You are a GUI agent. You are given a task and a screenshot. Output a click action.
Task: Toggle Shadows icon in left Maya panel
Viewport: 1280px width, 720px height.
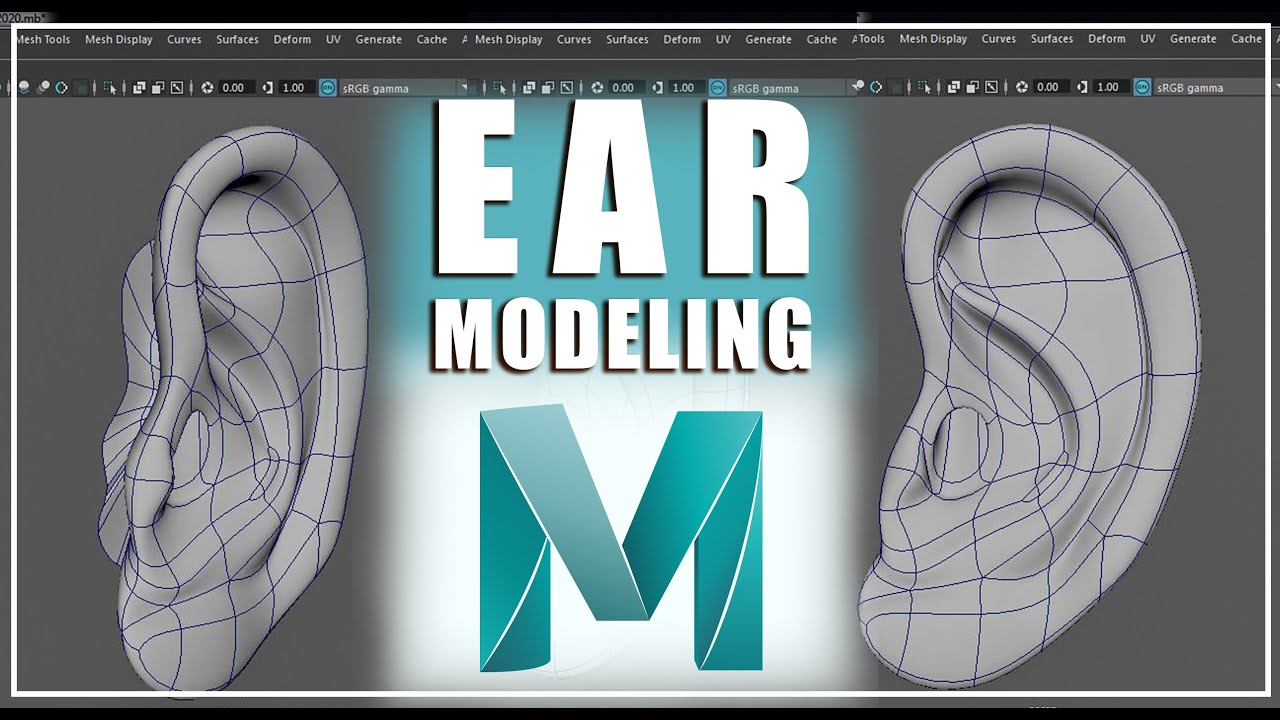(x=24, y=87)
